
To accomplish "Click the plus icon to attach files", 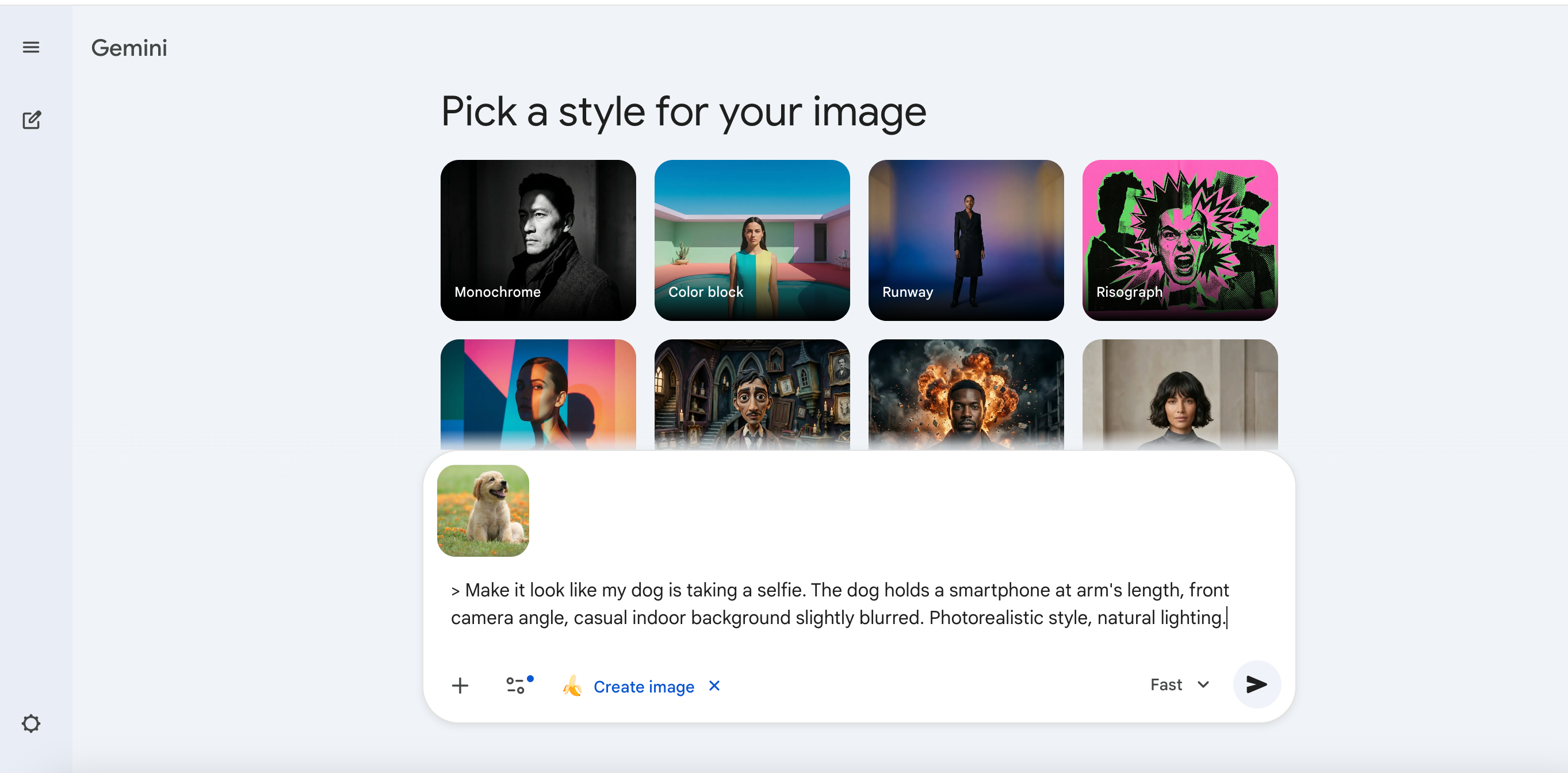I will (460, 686).
